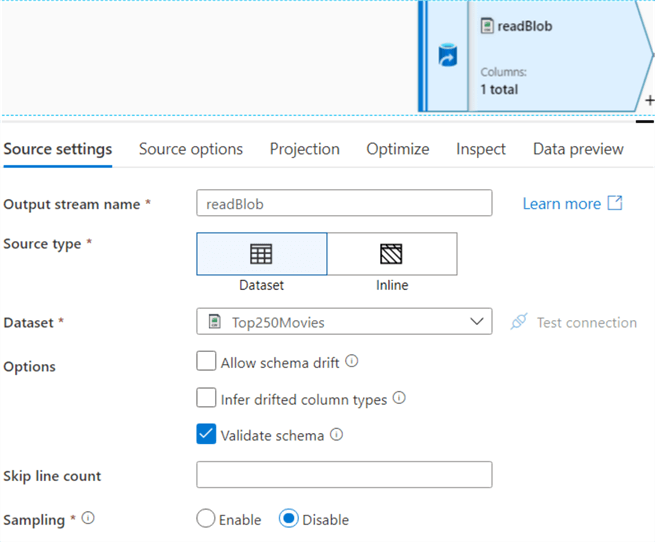Viewport: 655px width, 542px height.
Task: Select the Enable sampling radio button
Action: [206, 519]
